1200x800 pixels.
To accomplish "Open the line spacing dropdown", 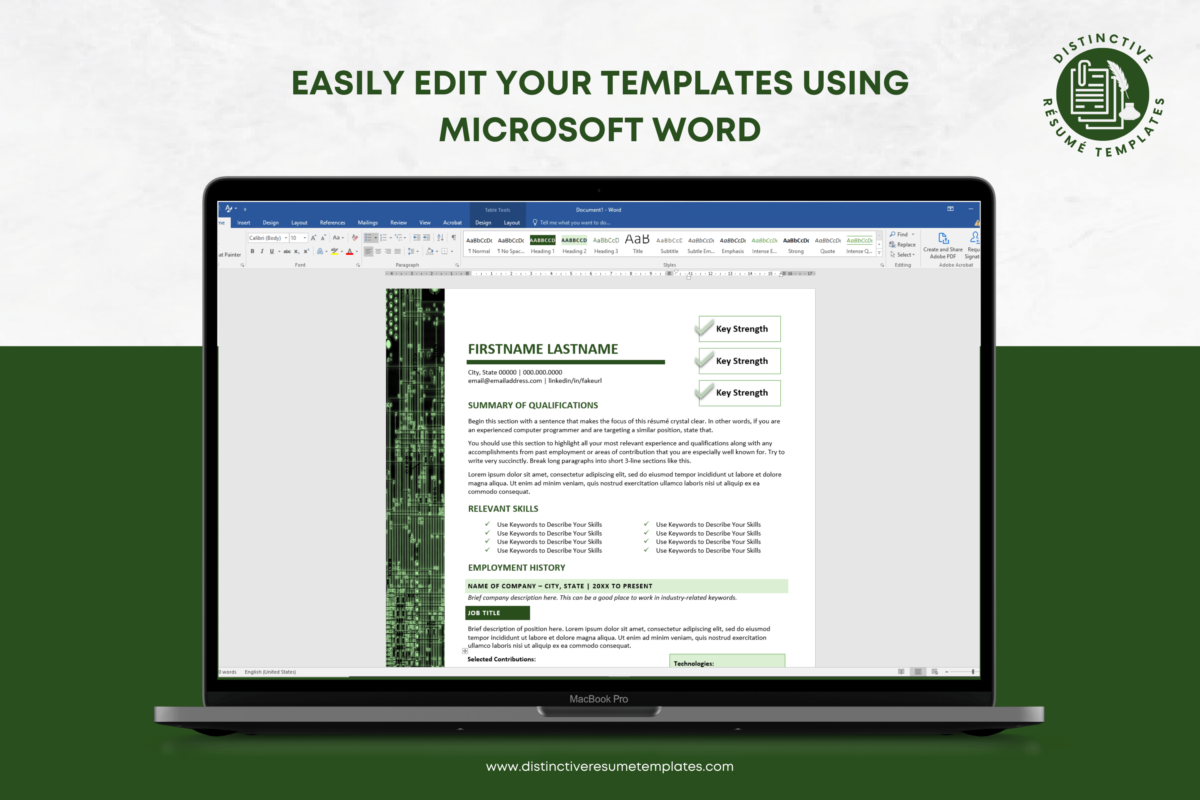I will pos(411,250).
